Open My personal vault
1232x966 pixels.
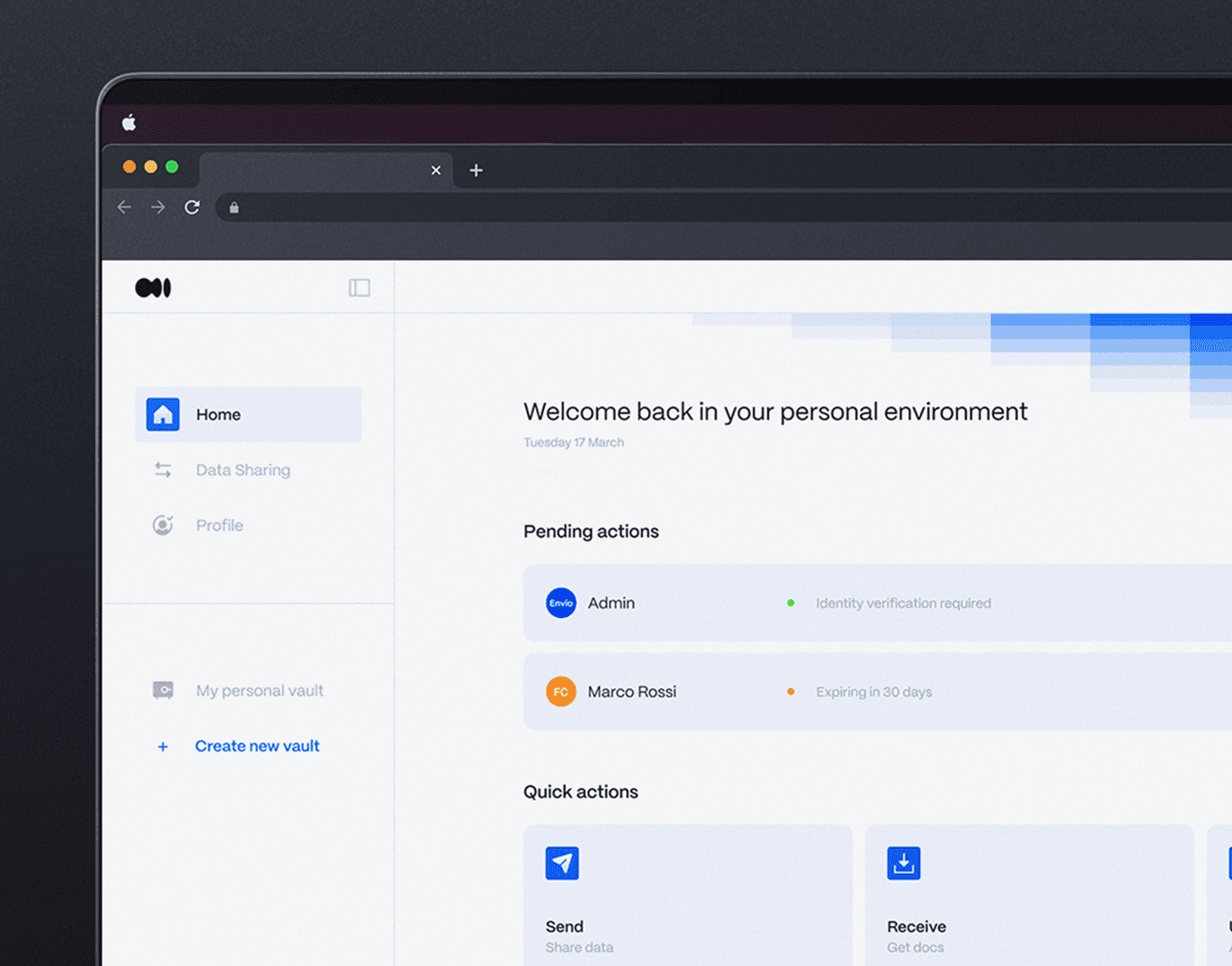point(259,691)
